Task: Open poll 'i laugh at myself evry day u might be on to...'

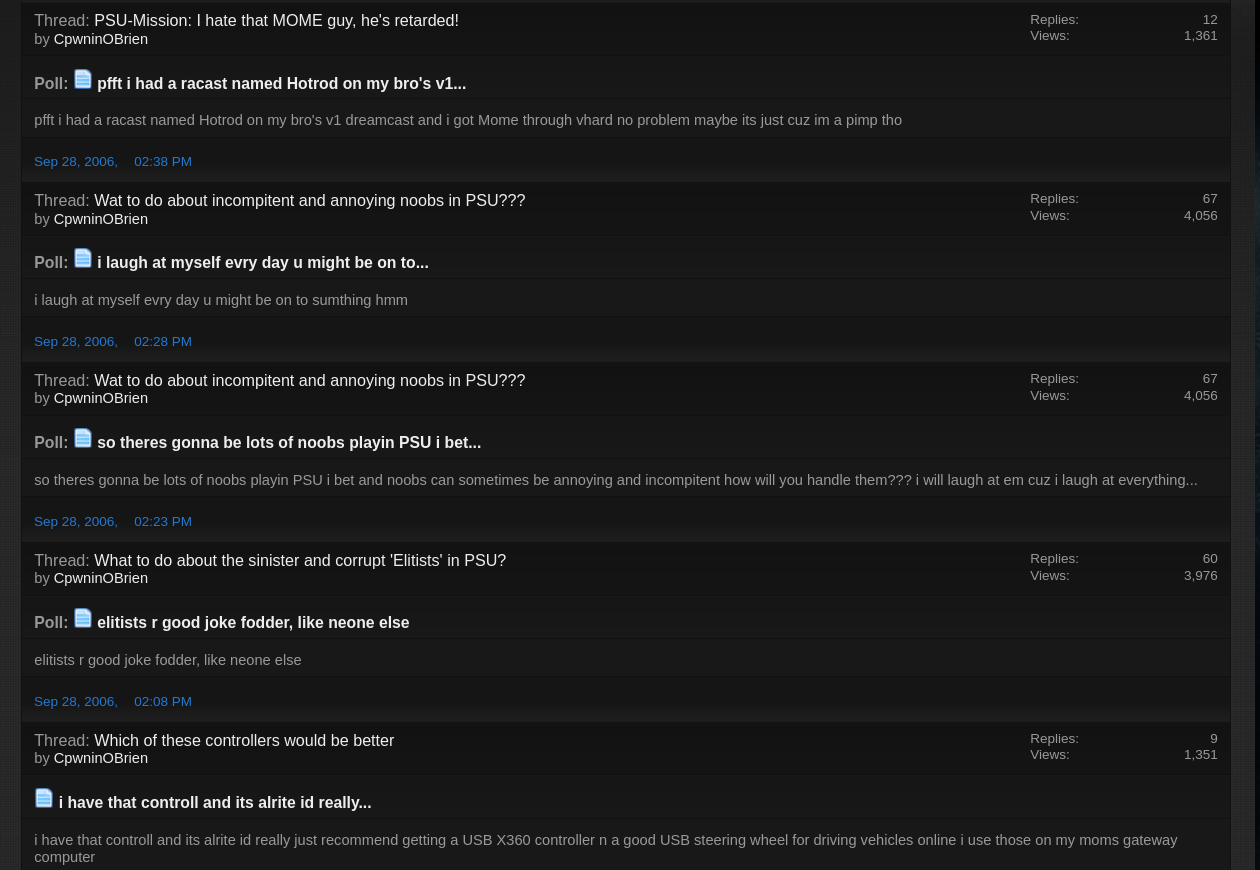Action: point(262,262)
